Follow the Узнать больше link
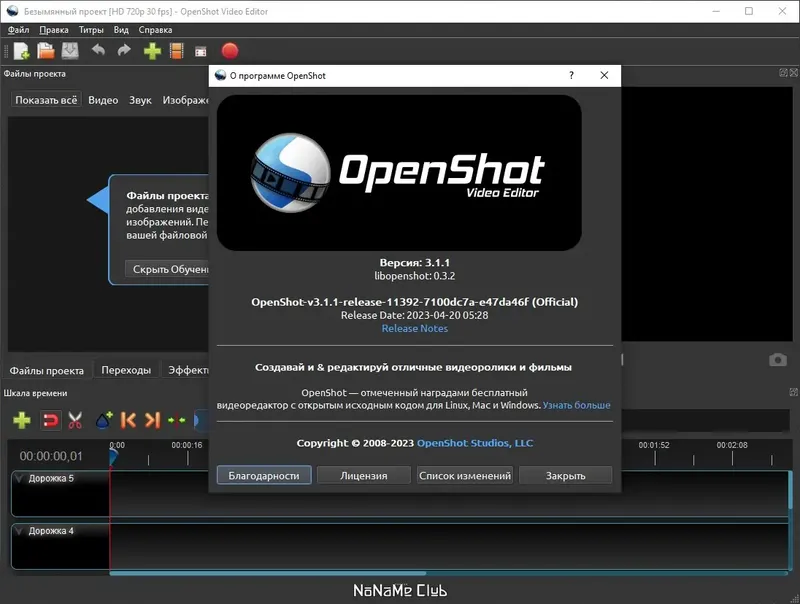 pyautogui.click(x=577, y=405)
